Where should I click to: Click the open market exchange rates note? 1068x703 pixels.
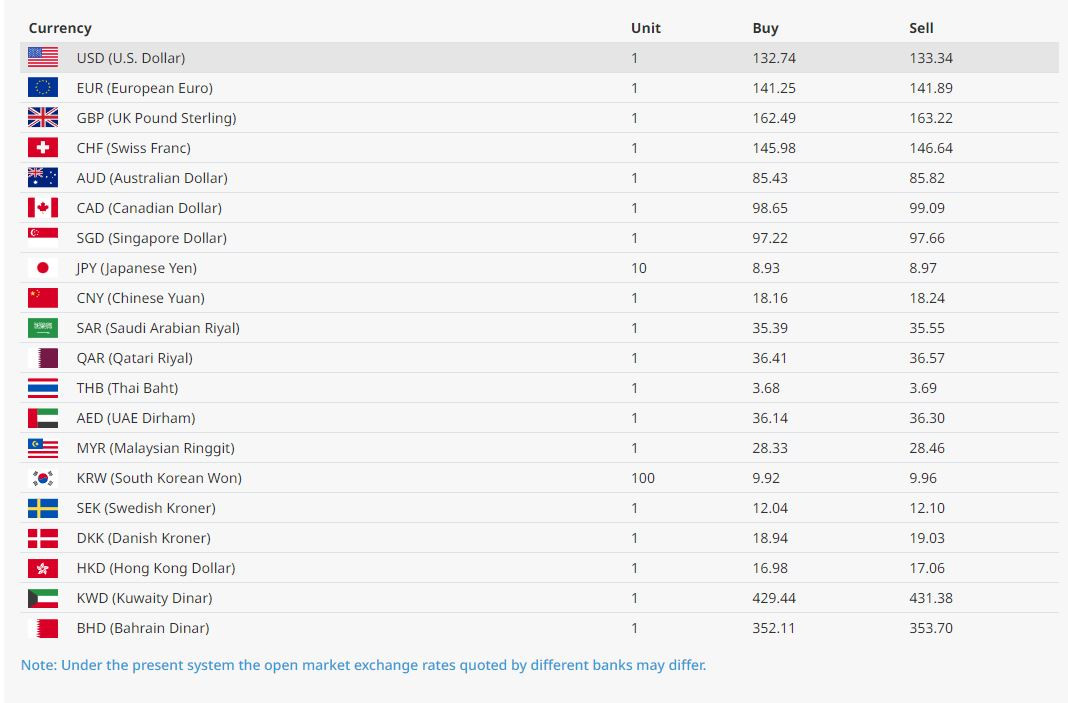point(363,665)
